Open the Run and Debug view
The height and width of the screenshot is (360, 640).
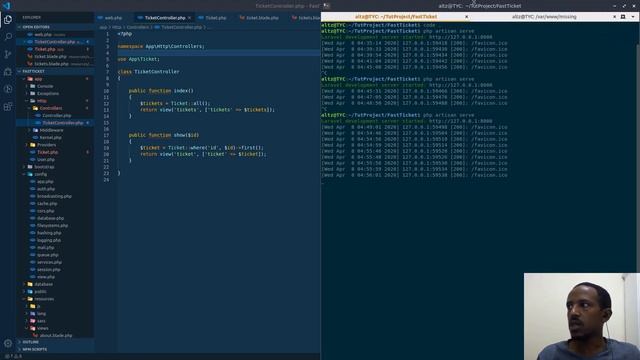[8, 72]
